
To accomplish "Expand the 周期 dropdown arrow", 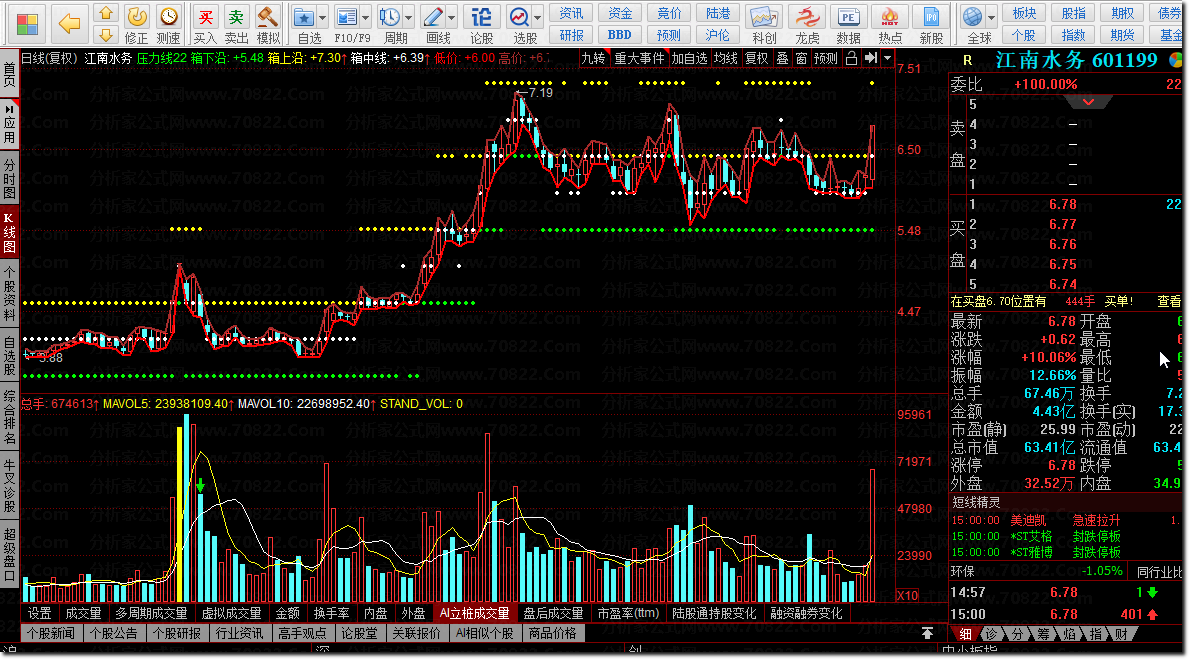I will point(409,17).
